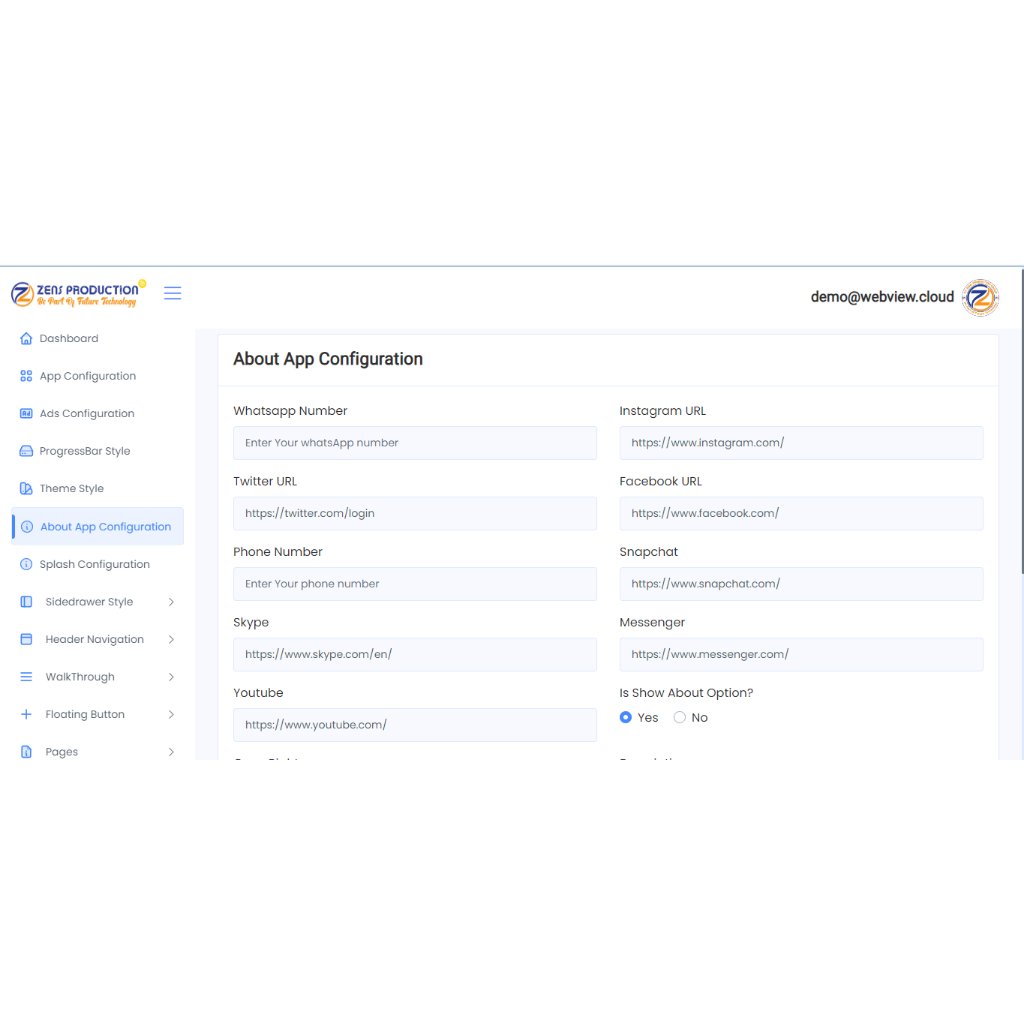The width and height of the screenshot is (1024, 1024).
Task: Select No for Show About Option
Action: 680,718
